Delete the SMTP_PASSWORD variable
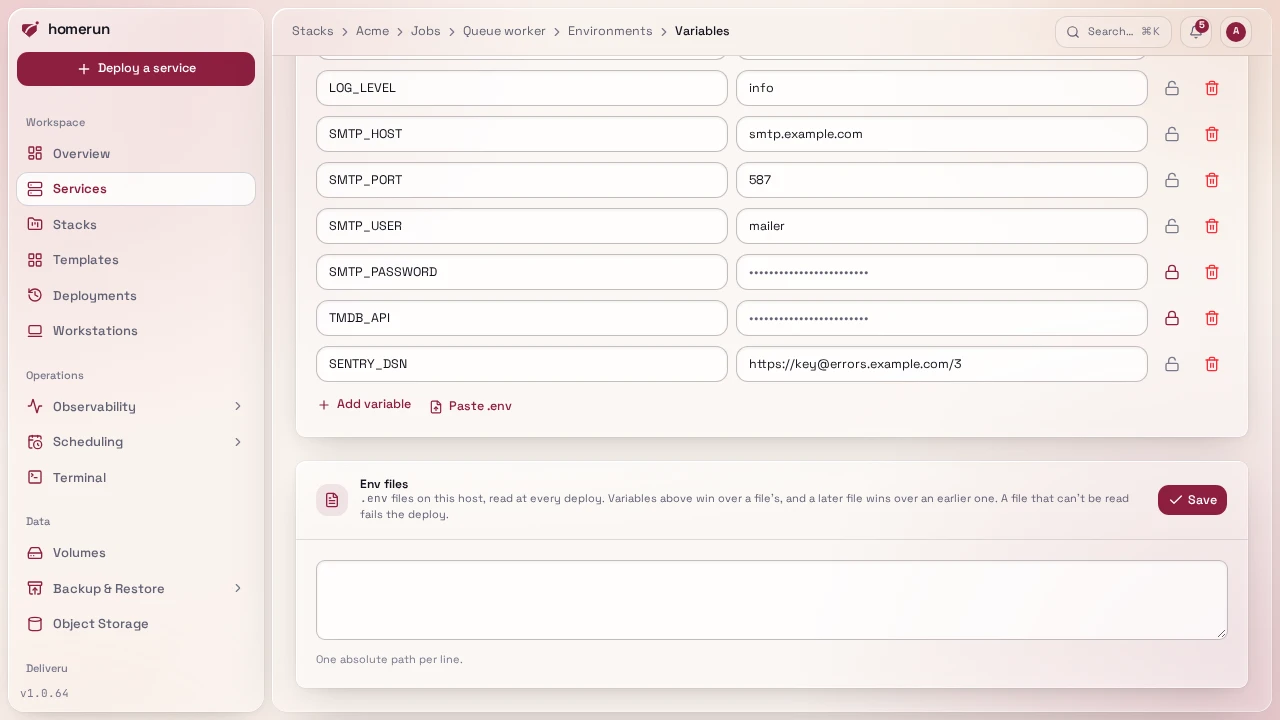 click(x=1212, y=272)
